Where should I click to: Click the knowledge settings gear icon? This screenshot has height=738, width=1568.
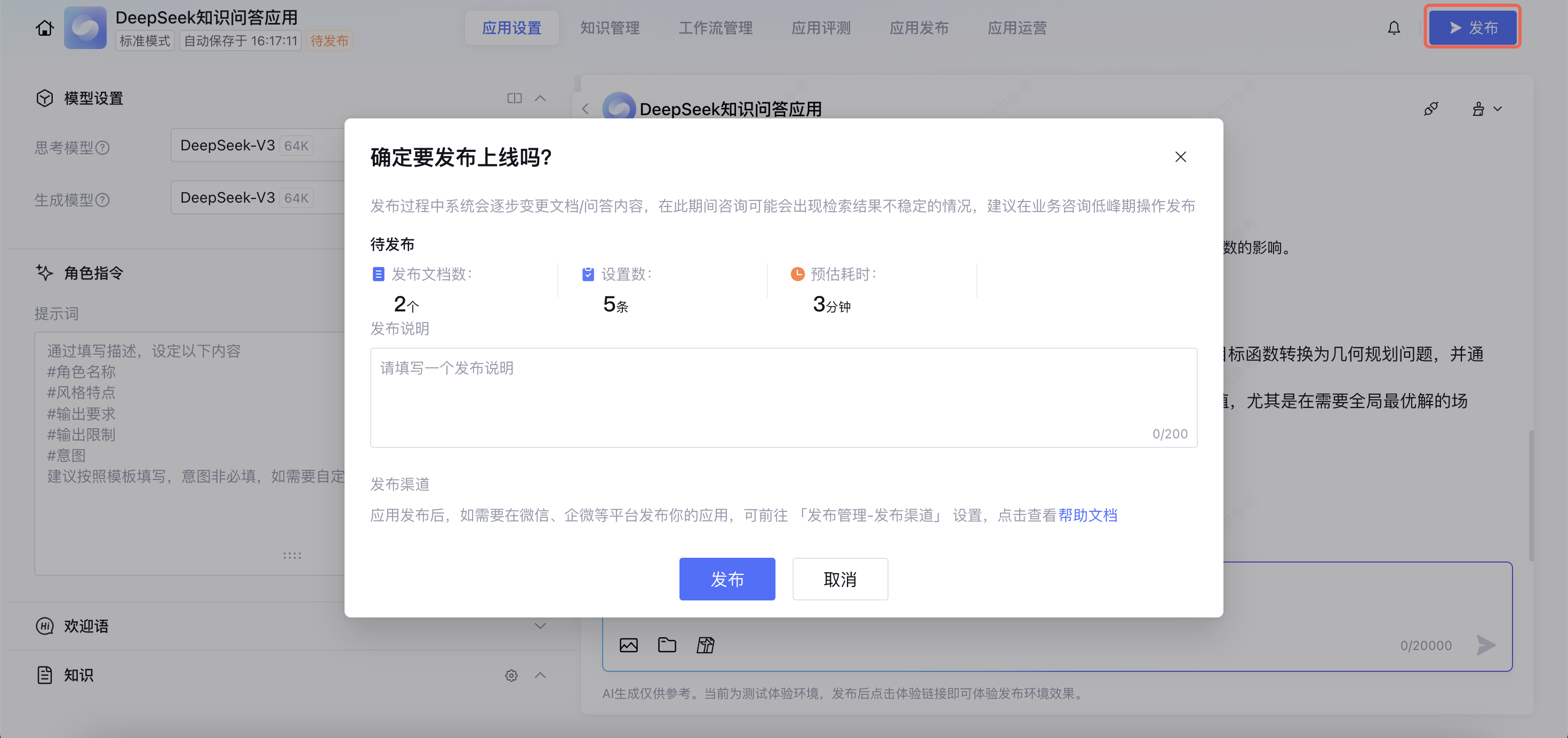tap(511, 675)
